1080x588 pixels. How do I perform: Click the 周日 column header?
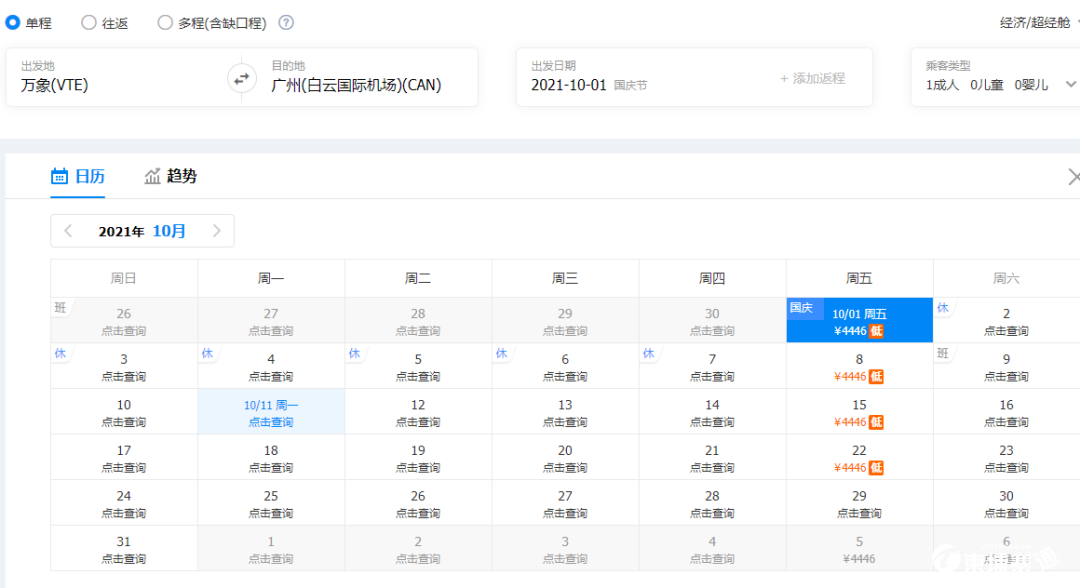pyautogui.click(x=124, y=278)
